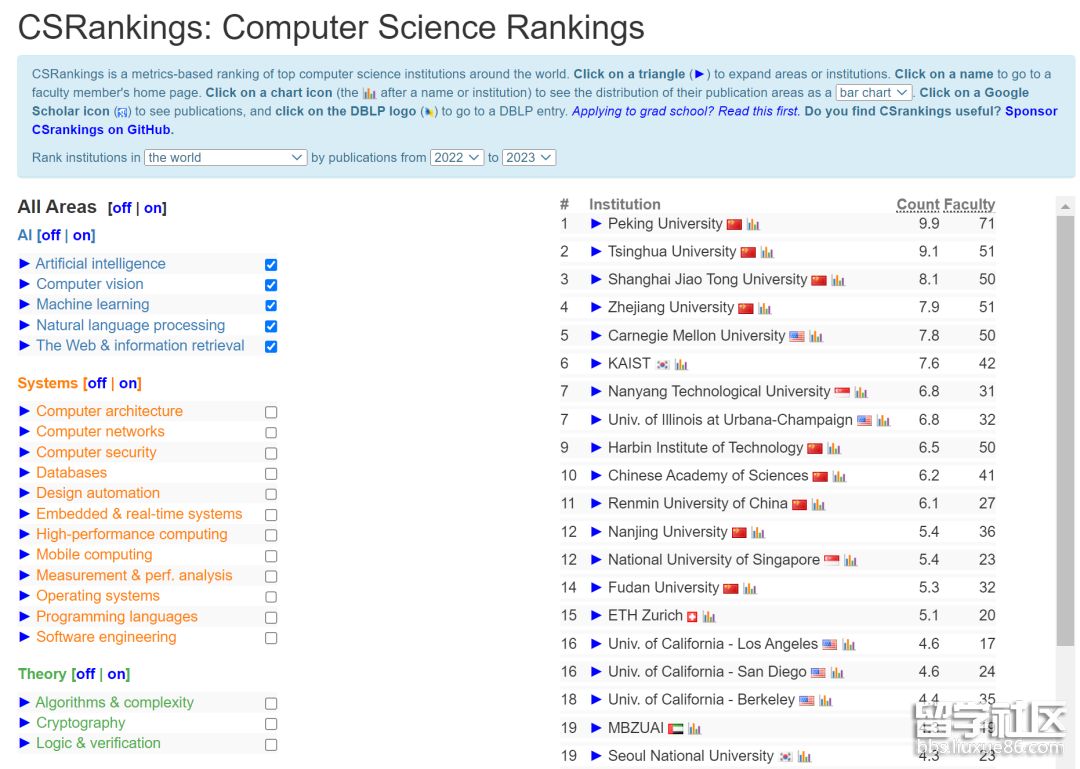Open Zhejiang University chart icon

tap(765, 308)
